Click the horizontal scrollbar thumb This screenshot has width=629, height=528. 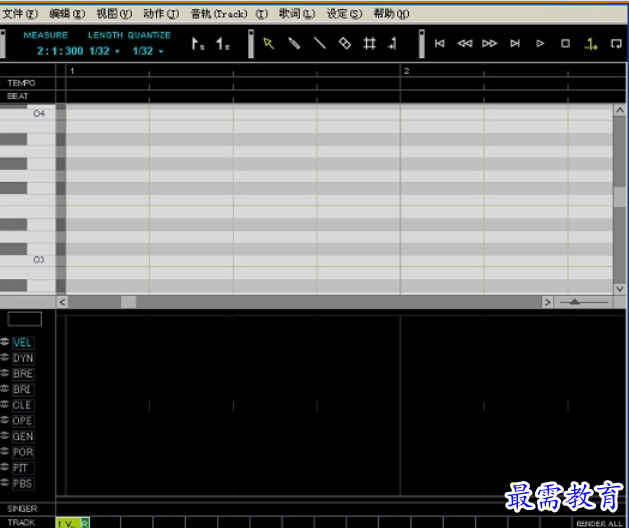click(128, 302)
